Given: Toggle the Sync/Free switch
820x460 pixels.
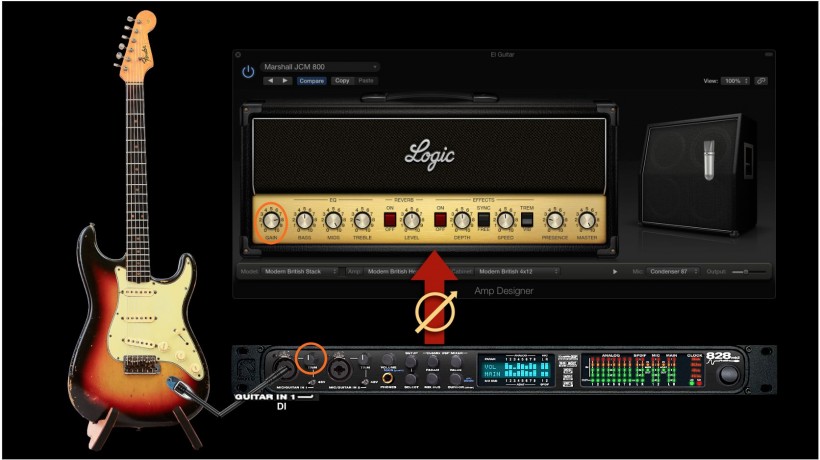Looking at the screenshot, I should [x=484, y=220].
